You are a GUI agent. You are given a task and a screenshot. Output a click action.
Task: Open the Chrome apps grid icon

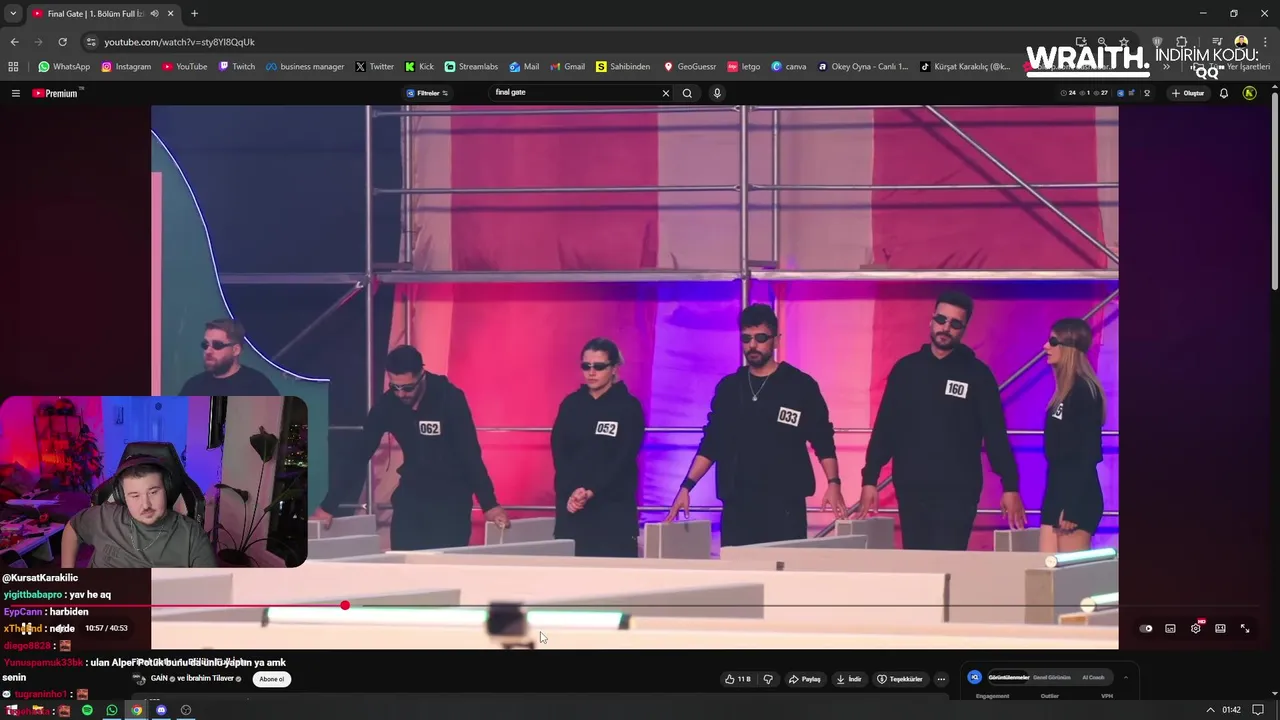coord(13,67)
